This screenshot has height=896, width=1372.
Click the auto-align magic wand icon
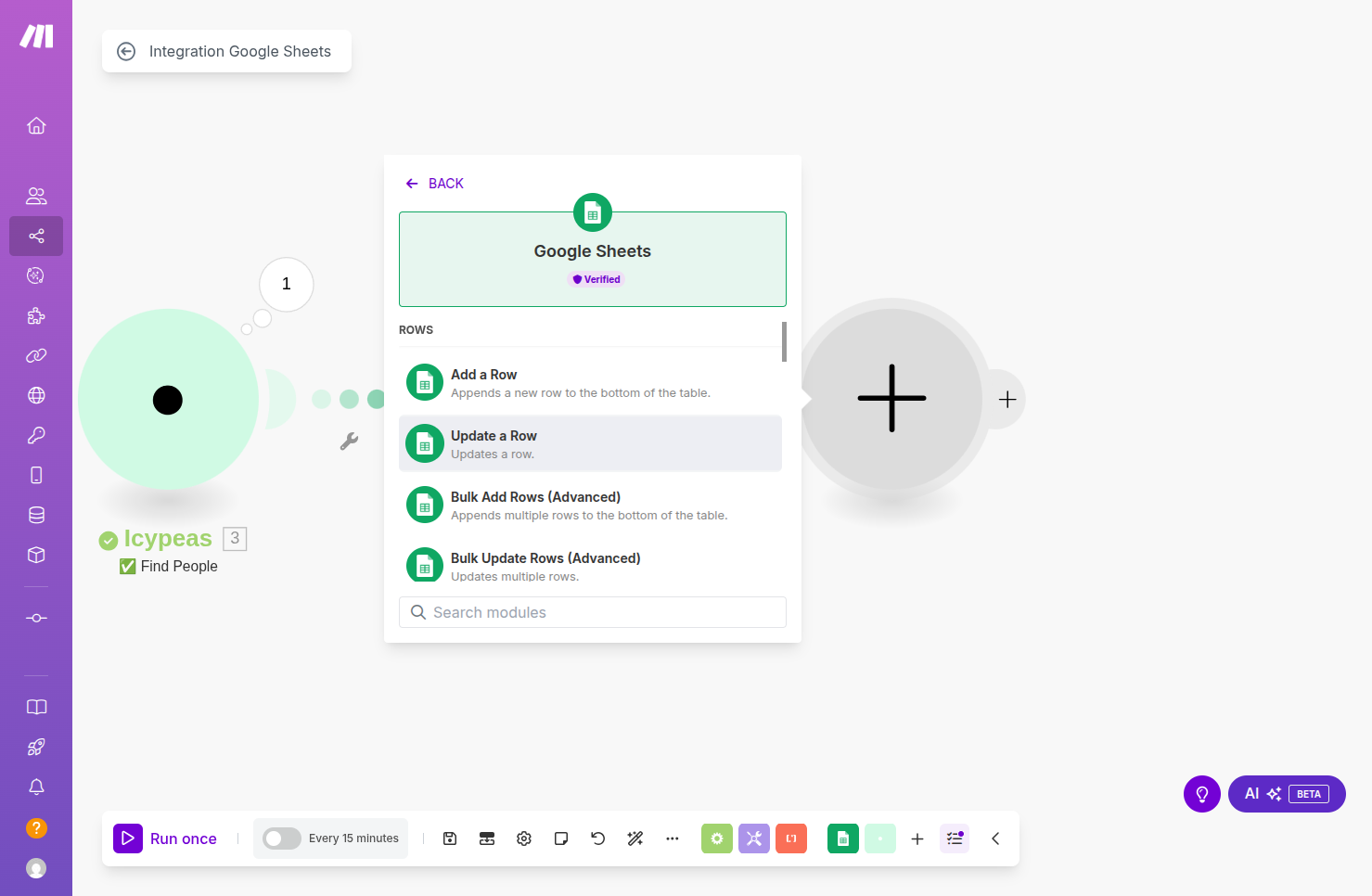(635, 838)
